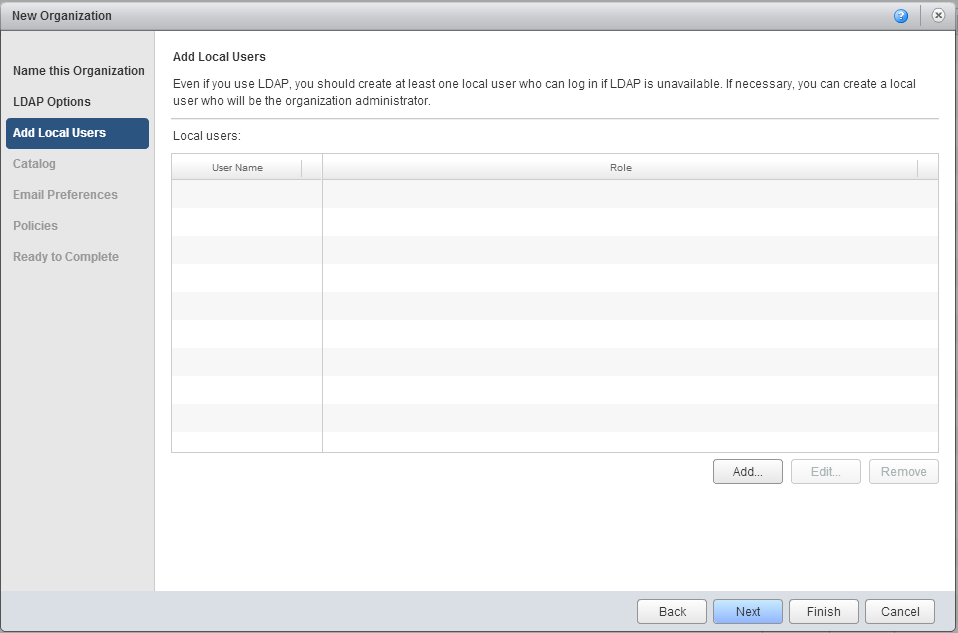Jump to the Catalog step

pos(34,164)
